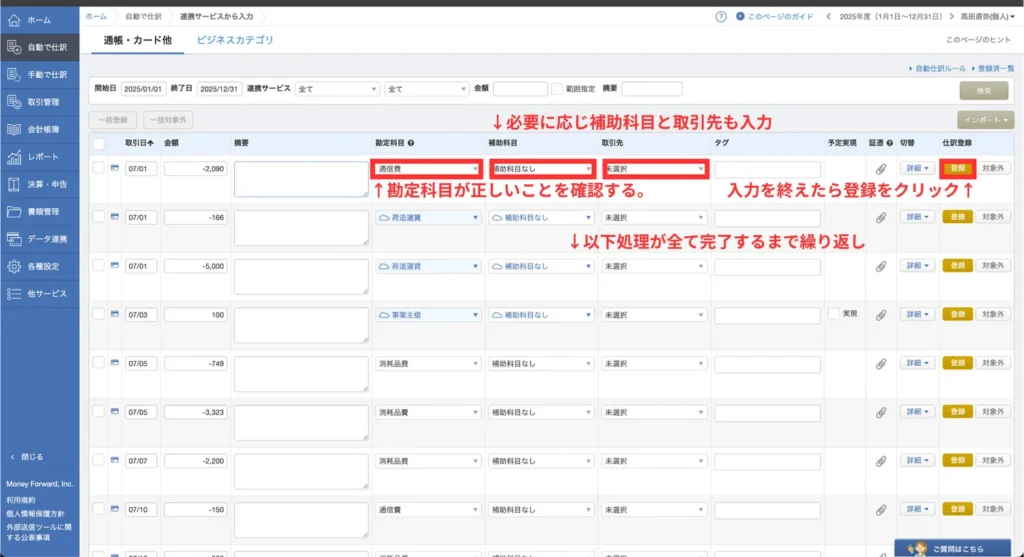Screen dimensions: 1024x557
Task: Click 対象外 button for the -166 row
Action: [x=993, y=217]
